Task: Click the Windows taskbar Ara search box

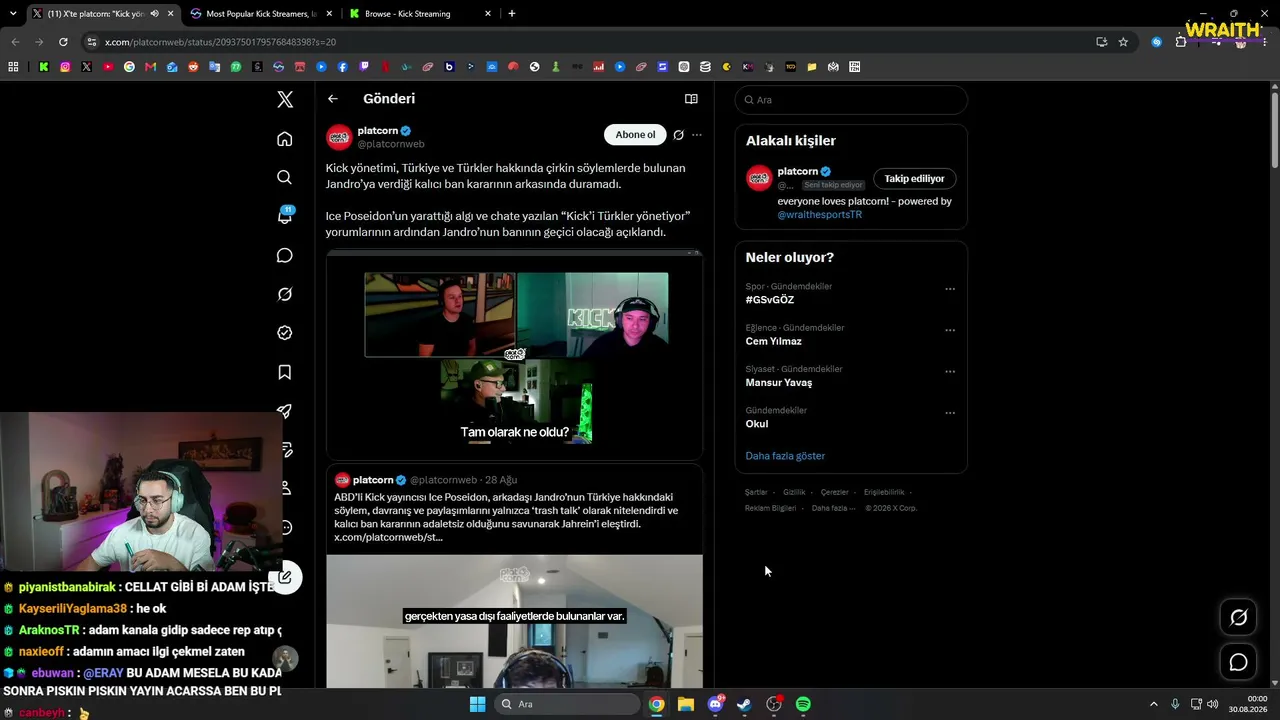Action: coord(568,704)
